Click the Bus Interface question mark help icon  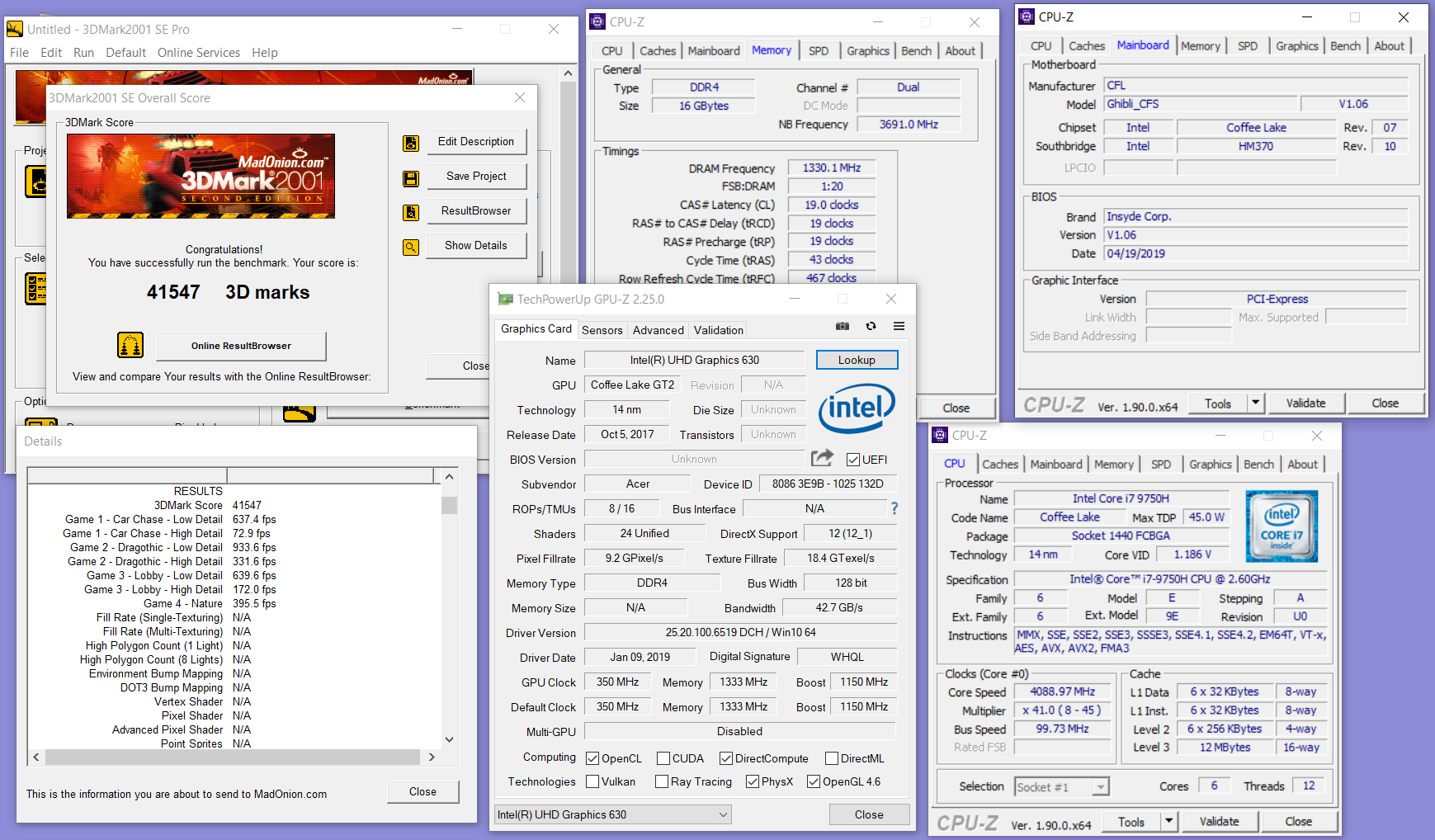click(894, 508)
